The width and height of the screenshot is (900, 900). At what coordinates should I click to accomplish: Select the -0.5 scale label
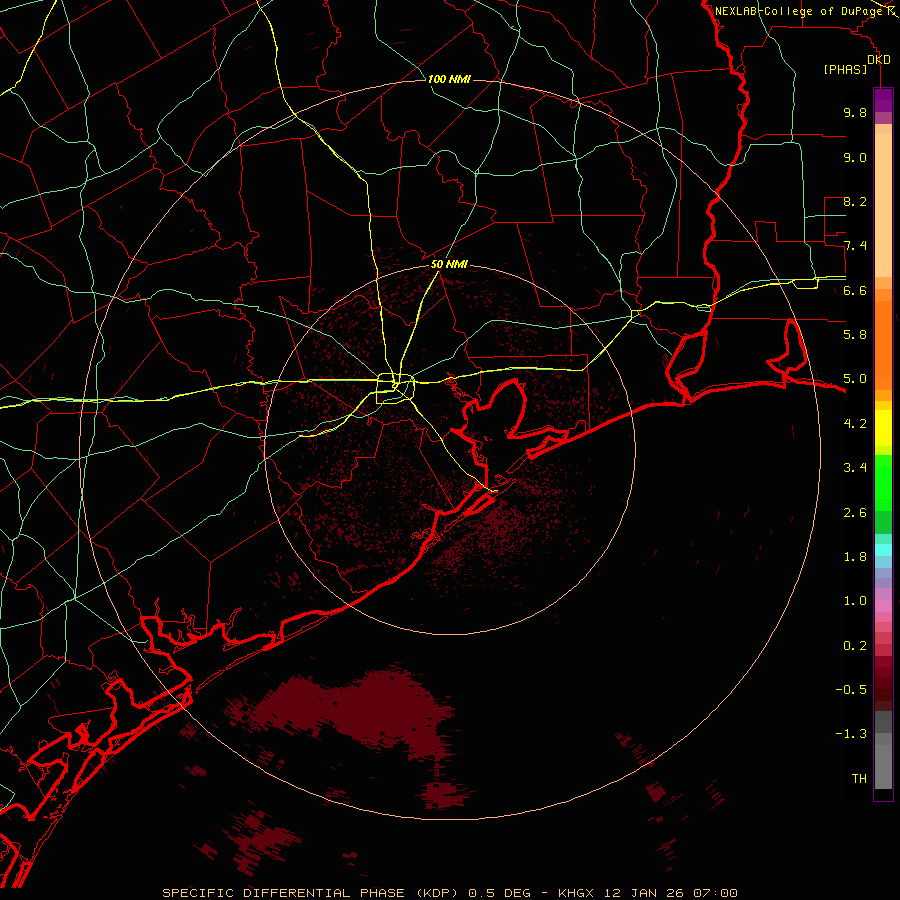click(x=851, y=690)
